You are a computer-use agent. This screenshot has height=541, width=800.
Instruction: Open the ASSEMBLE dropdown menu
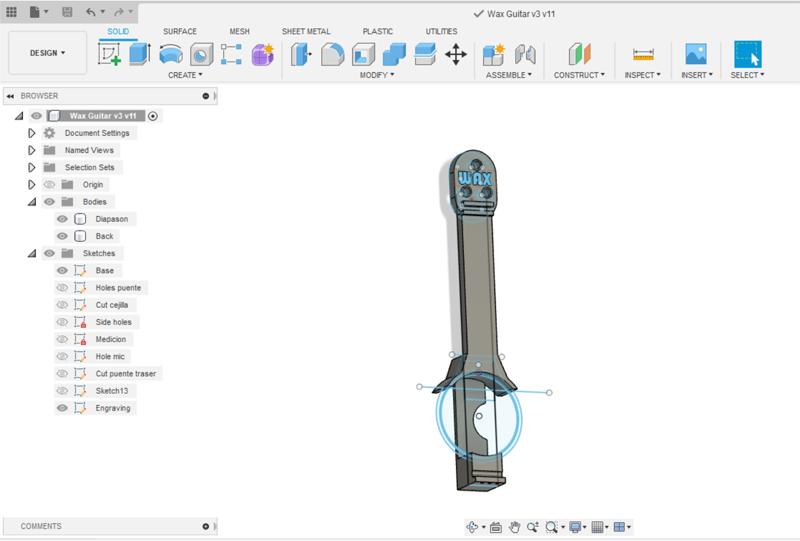pos(509,75)
